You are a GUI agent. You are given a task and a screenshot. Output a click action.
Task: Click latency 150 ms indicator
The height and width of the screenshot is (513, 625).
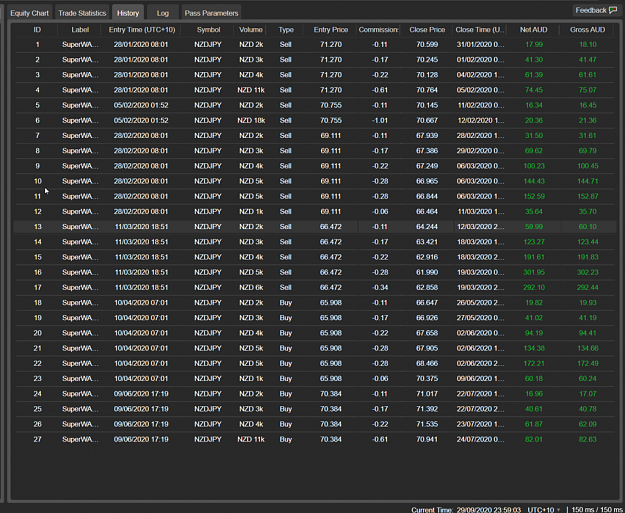coord(597,509)
